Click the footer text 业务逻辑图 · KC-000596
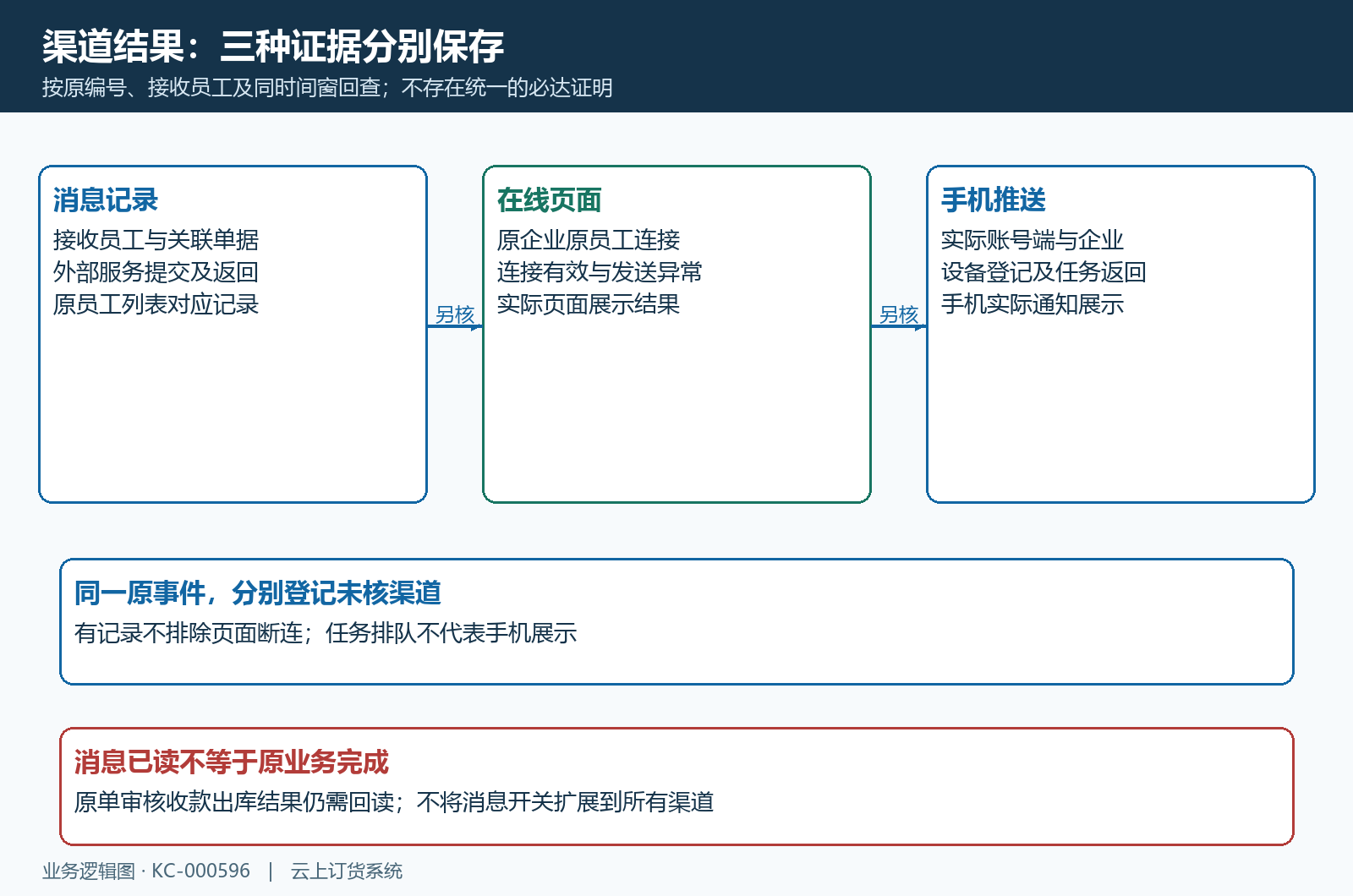1353x896 pixels. pos(146,871)
